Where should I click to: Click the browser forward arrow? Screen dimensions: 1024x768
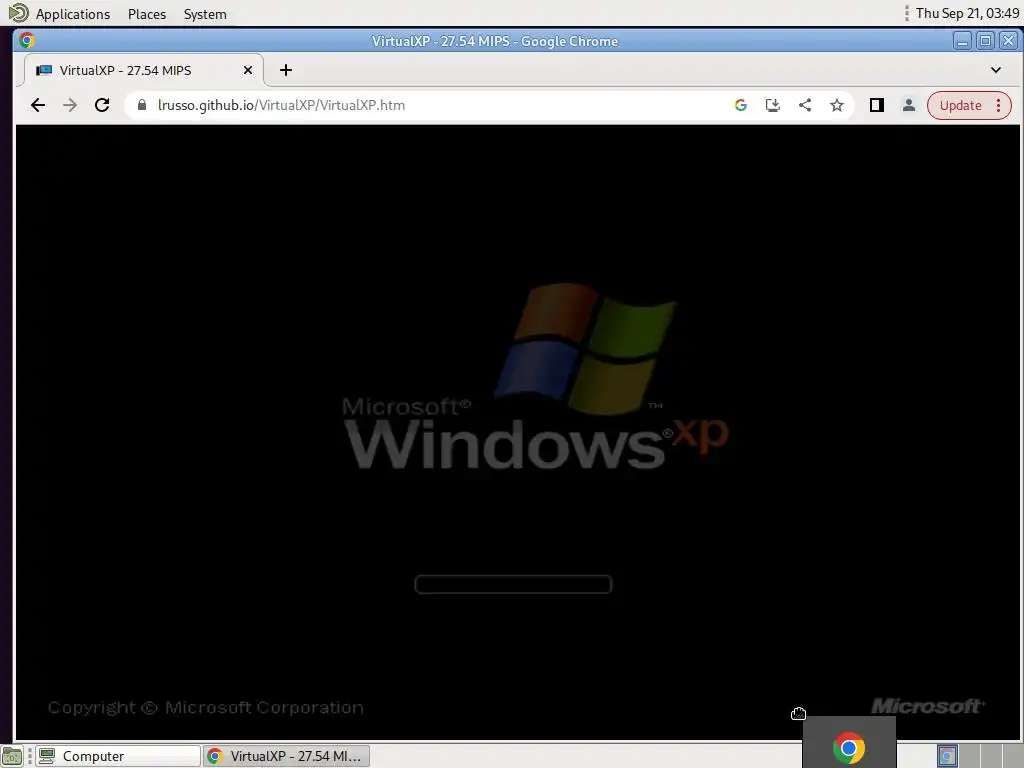click(x=70, y=105)
